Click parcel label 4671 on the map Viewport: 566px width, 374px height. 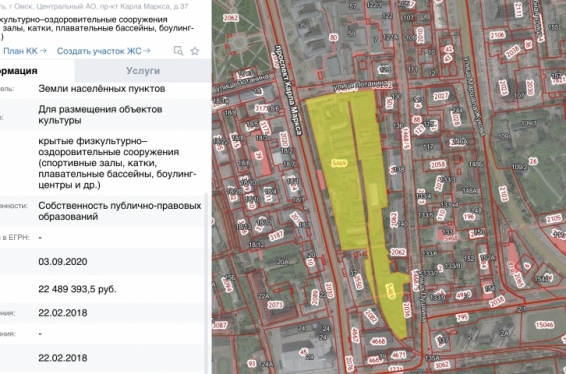click(x=399, y=355)
